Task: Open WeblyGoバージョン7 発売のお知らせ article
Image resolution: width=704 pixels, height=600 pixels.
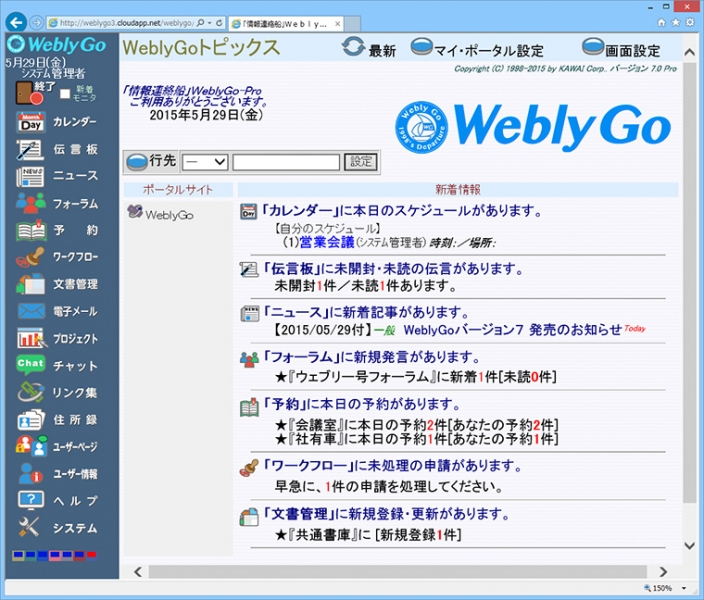Action: (512, 330)
